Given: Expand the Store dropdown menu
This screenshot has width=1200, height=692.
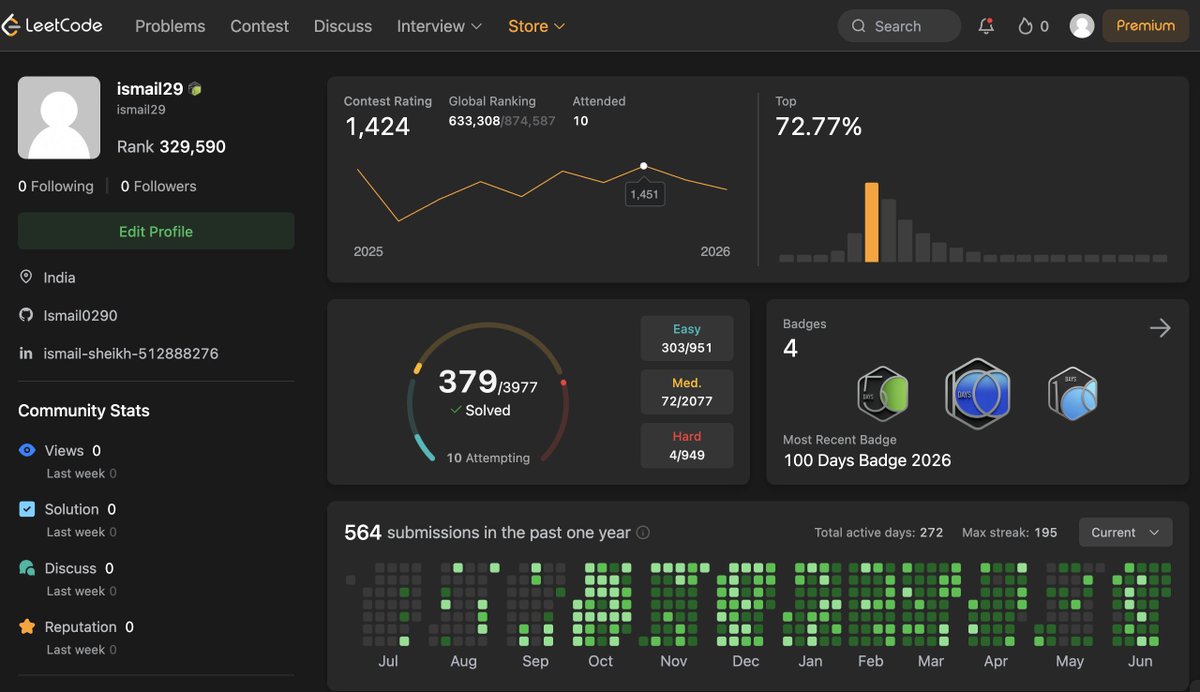Looking at the screenshot, I should 537,26.
